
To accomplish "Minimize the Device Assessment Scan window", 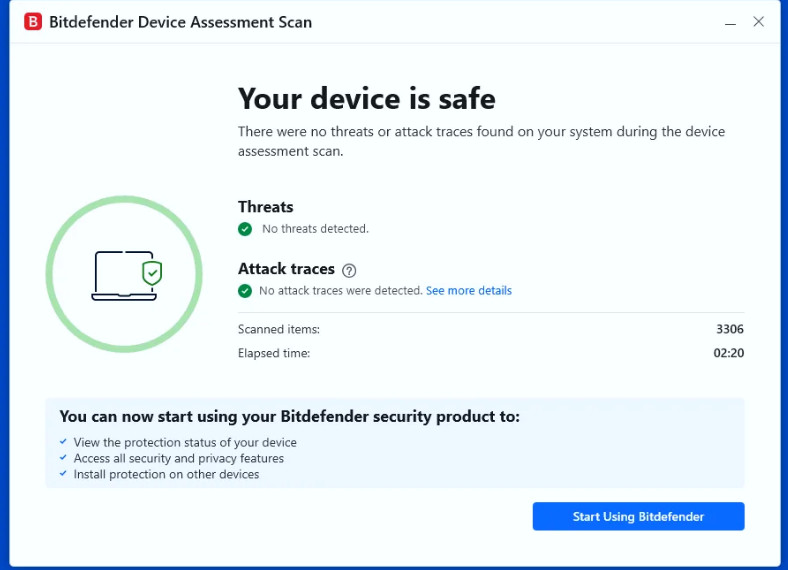I will point(730,23).
